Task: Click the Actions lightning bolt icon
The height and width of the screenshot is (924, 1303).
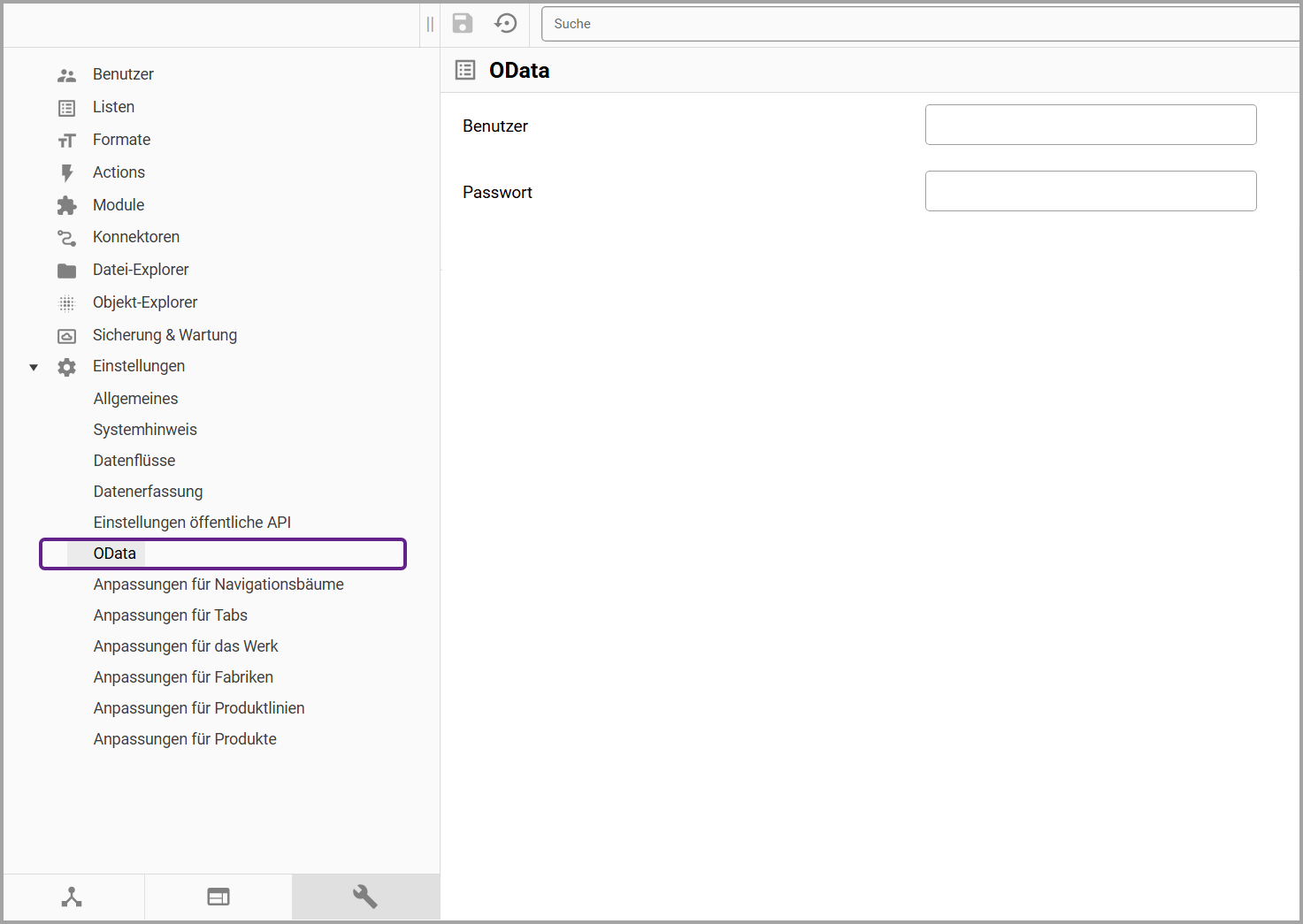Action: [67, 173]
